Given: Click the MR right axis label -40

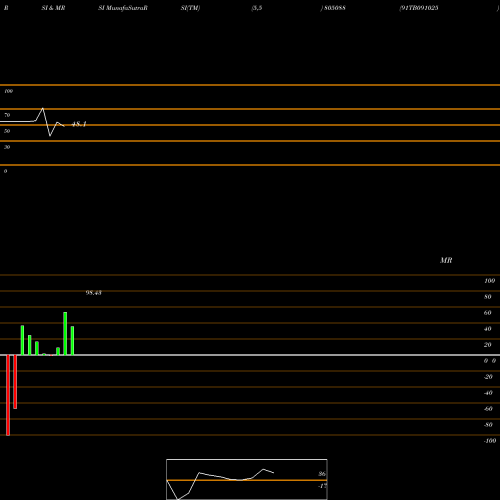Looking at the screenshot, I should 488,393.
